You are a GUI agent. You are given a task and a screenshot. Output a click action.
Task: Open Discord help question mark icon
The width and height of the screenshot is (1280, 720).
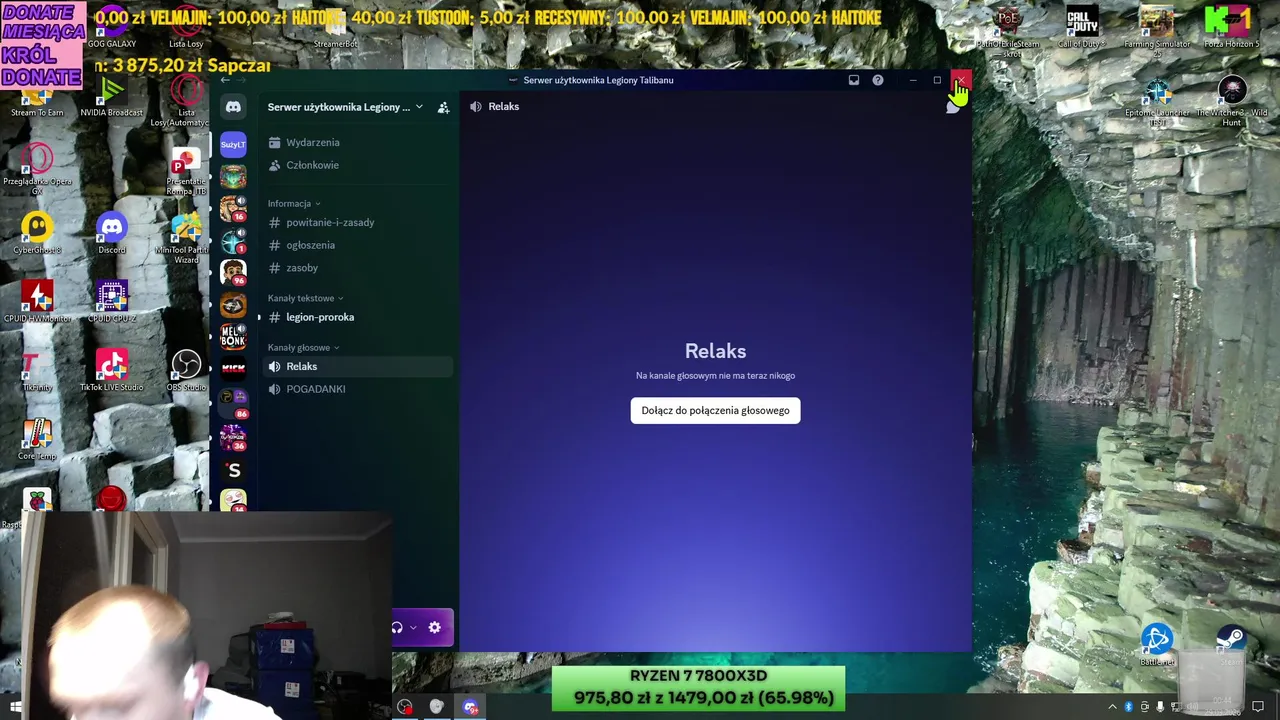pos(877,80)
